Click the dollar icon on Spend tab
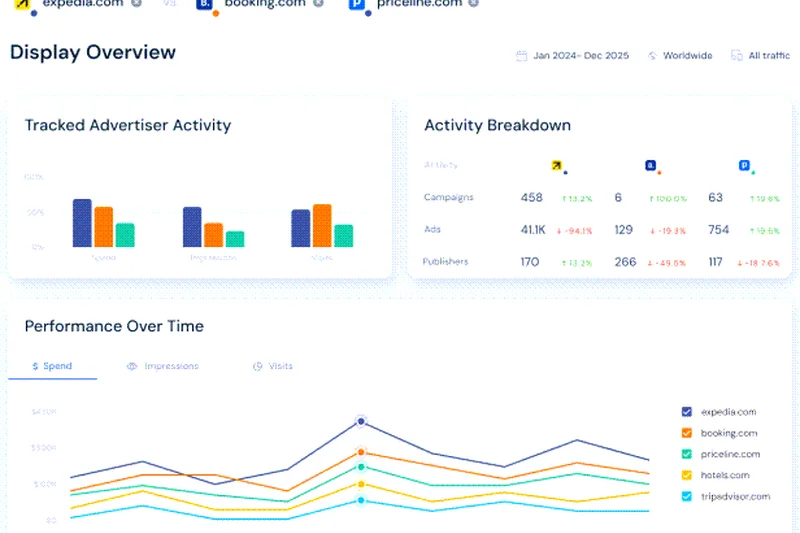Viewport: 800px width, 533px height. click(x=35, y=366)
